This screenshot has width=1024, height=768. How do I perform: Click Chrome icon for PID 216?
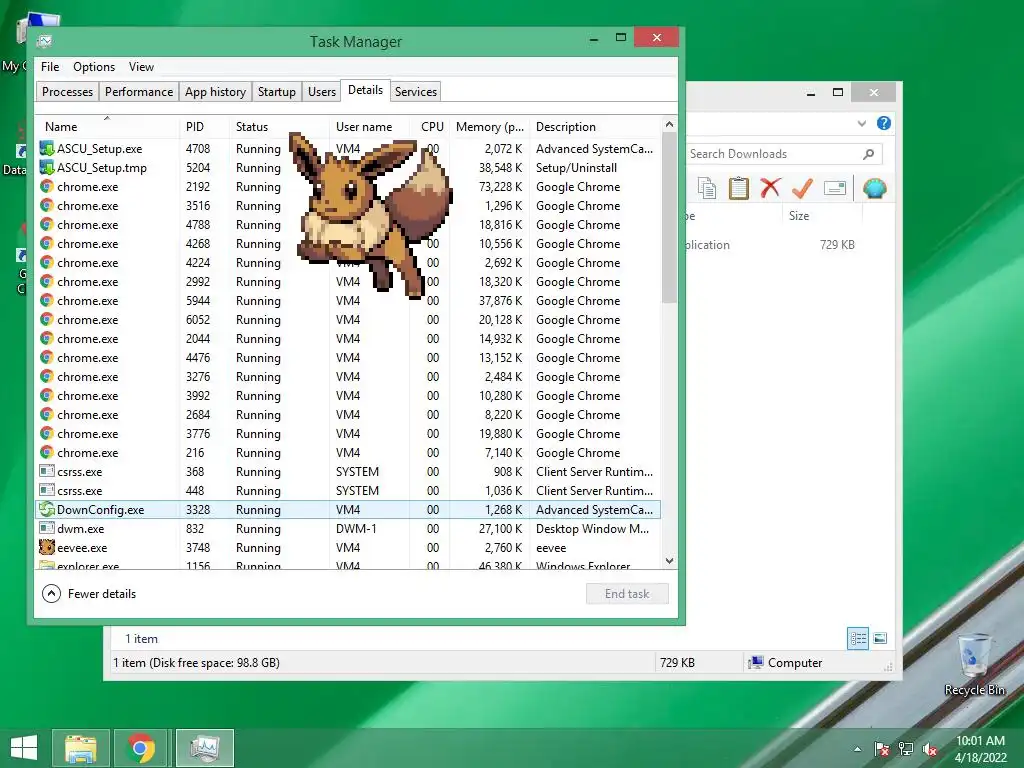click(47, 452)
